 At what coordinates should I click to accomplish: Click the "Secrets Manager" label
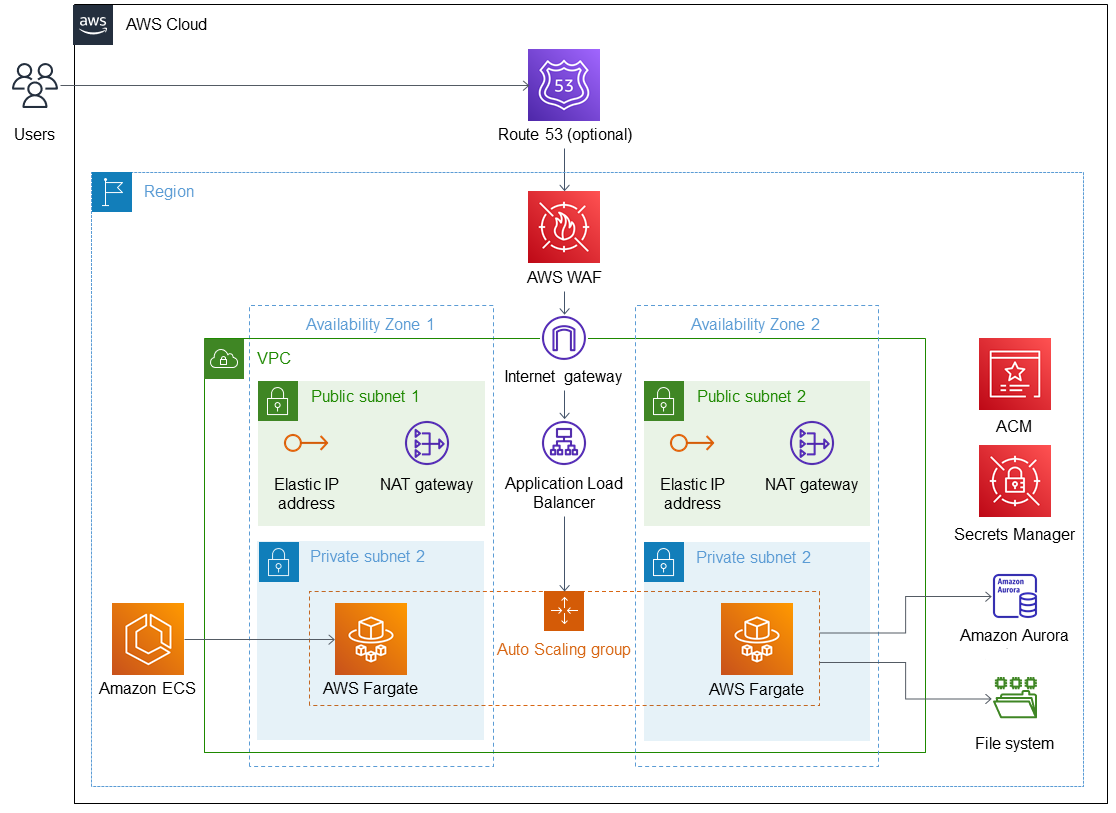point(1014,535)
